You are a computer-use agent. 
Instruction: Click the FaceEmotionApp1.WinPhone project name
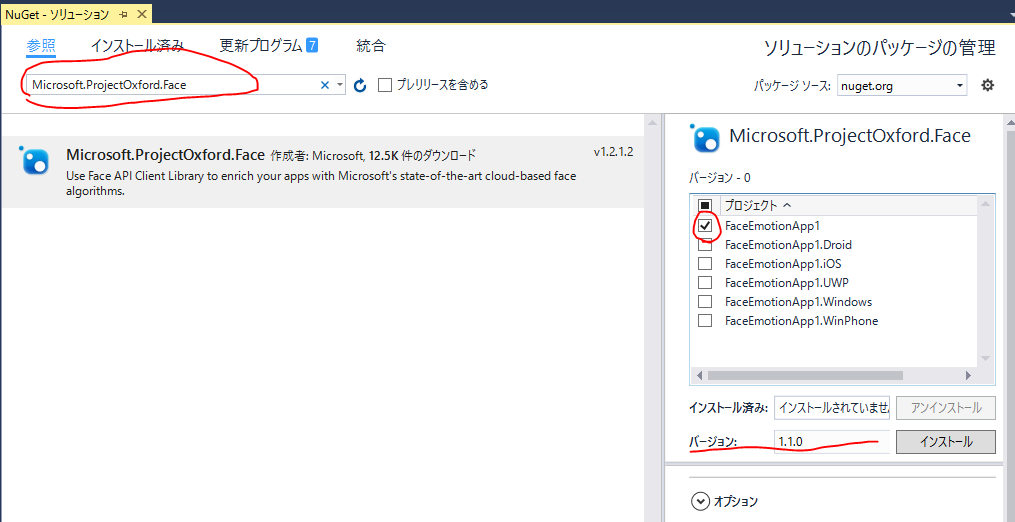[801, 321]
